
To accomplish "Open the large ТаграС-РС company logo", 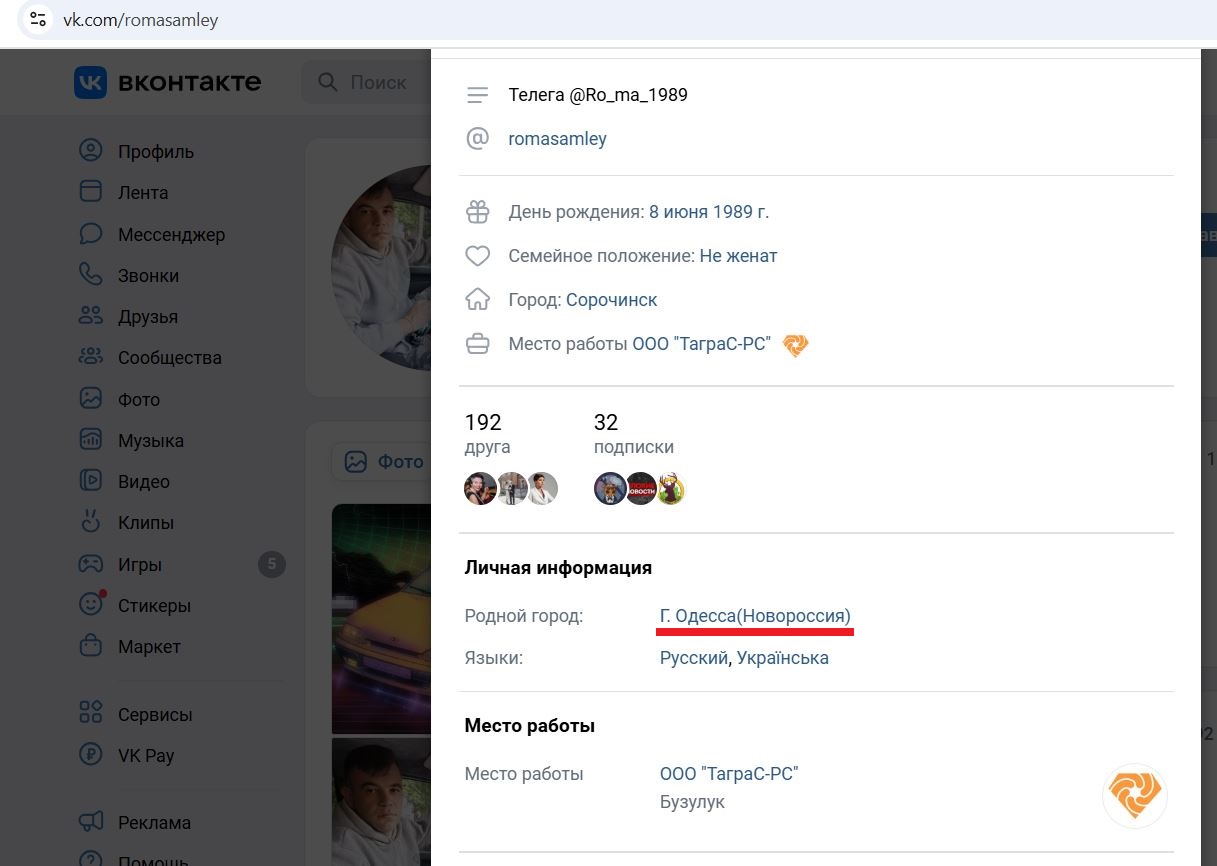I will click(x=1135, y=795).
